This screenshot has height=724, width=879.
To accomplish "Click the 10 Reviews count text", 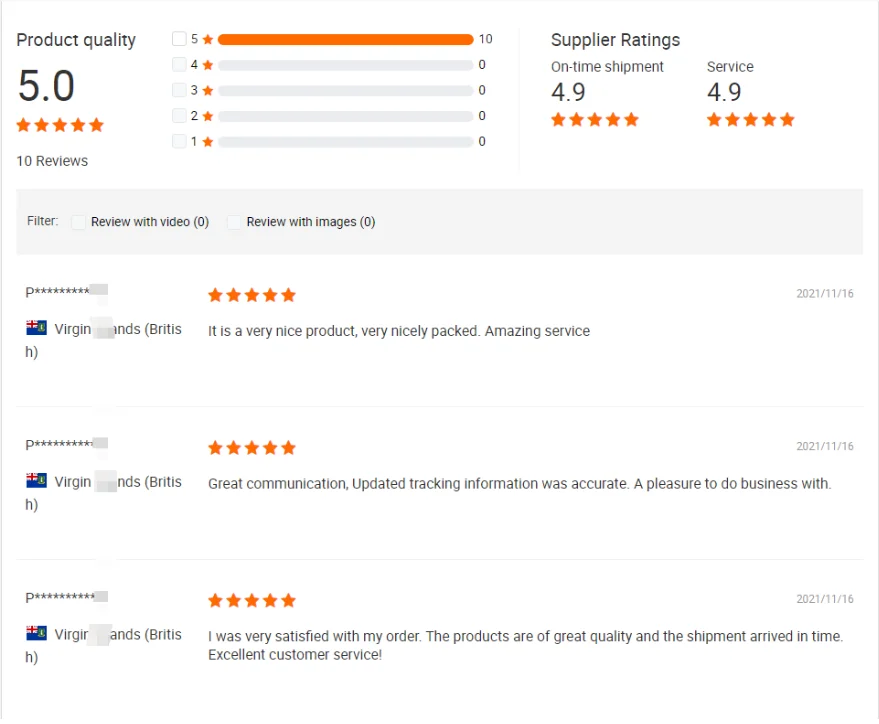I will (52, 161).
